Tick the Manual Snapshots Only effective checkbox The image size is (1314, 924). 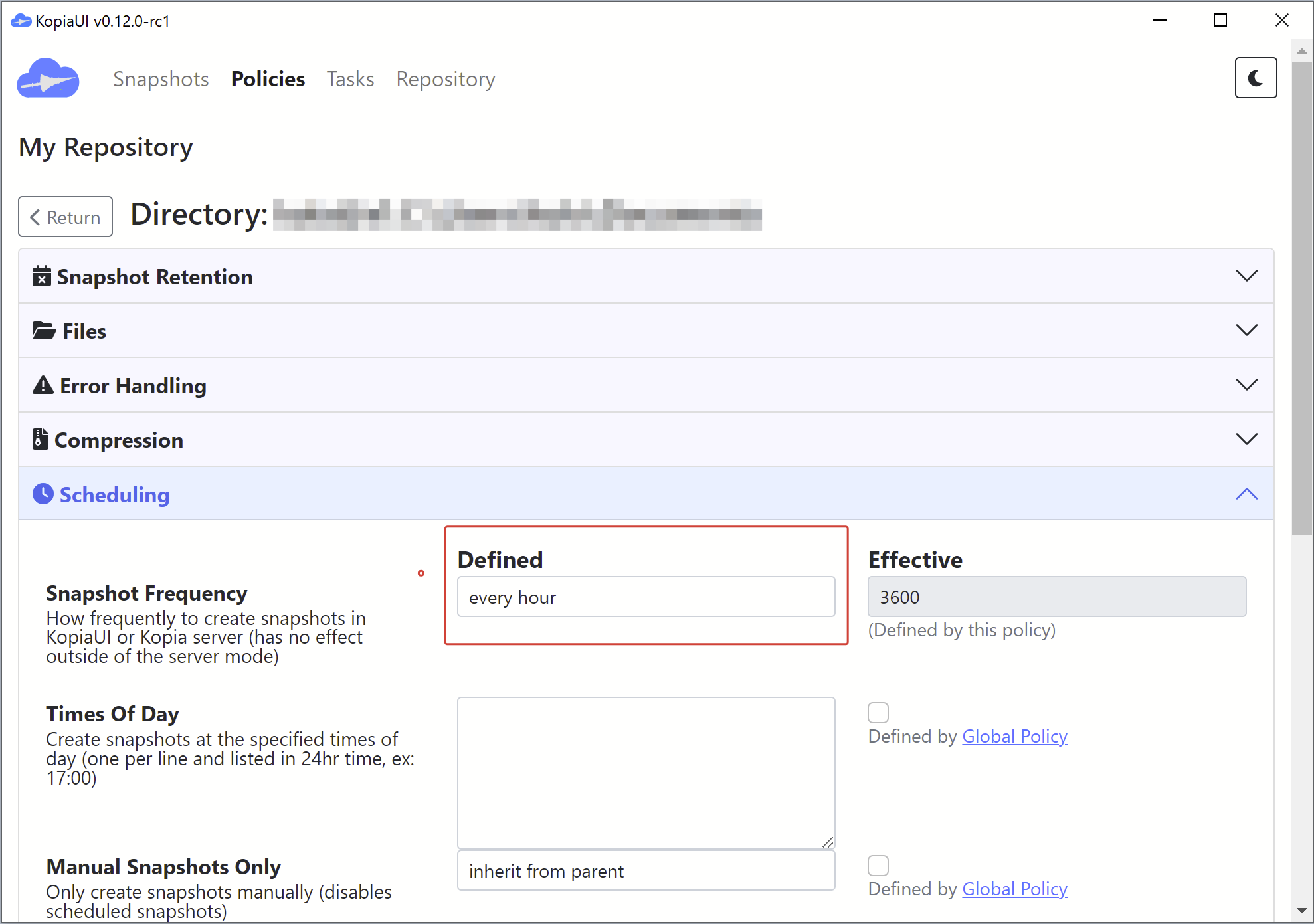(878, 866)
